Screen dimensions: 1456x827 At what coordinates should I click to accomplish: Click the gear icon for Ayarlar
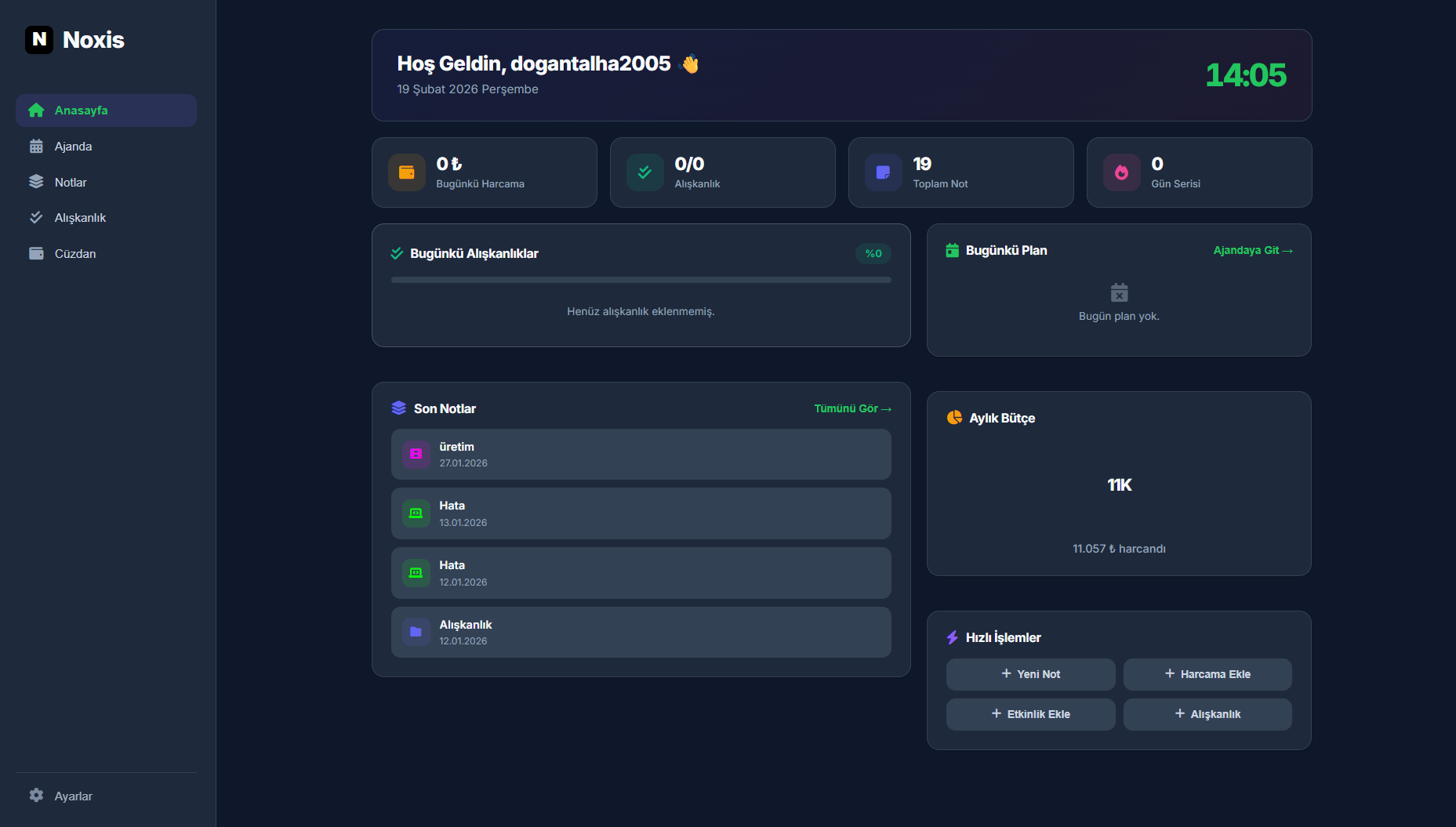[x=36, y=796]
